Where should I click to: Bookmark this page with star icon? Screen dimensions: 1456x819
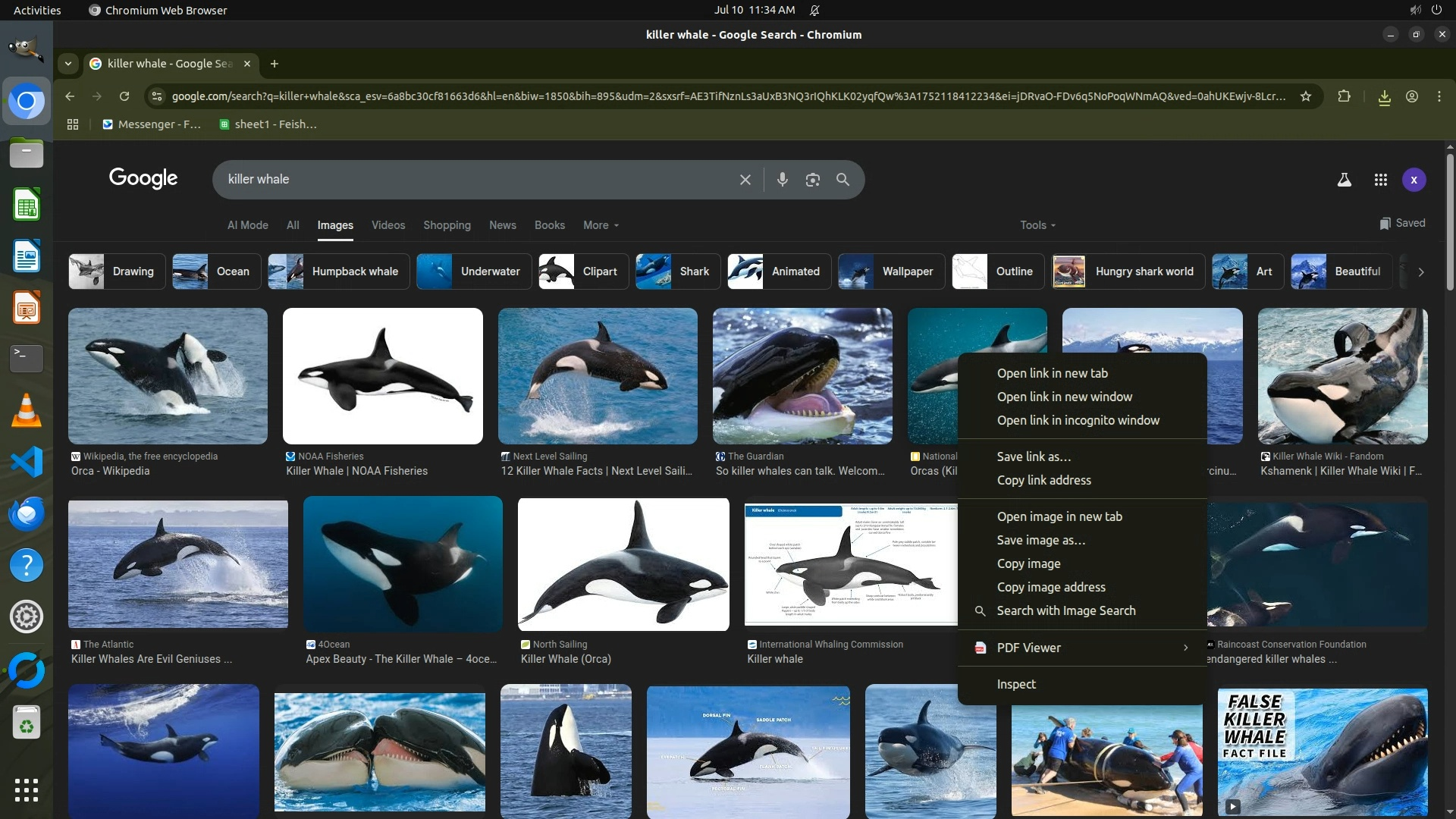pyautogui.click(x=1305, y=96)
